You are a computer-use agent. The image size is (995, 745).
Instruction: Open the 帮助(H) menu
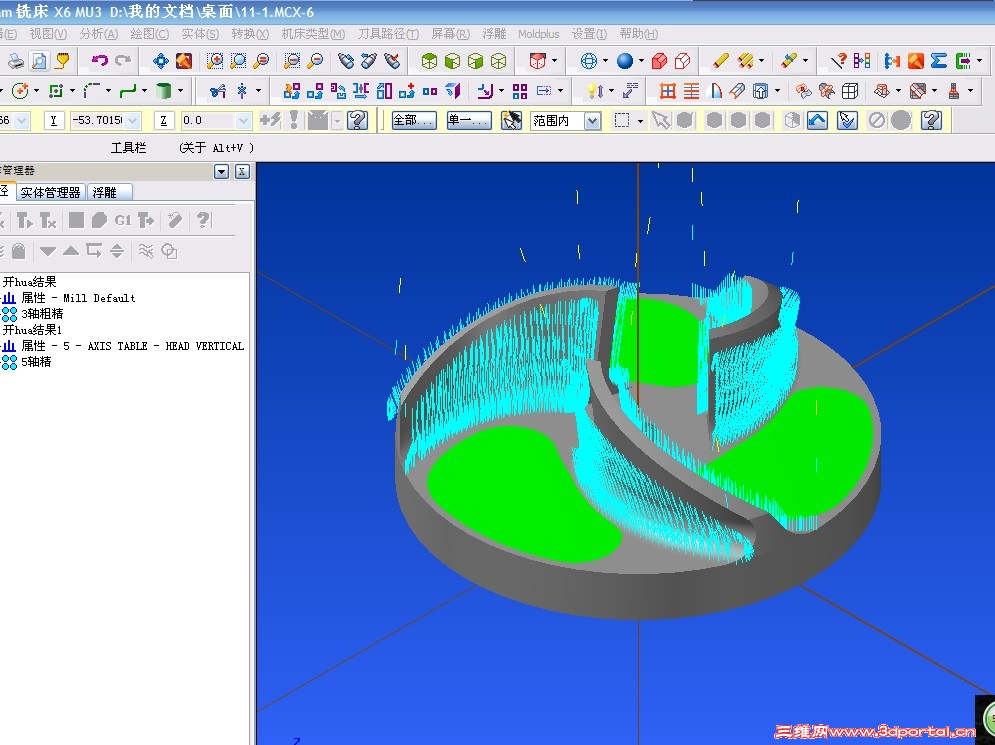click(x=638, y=34)
